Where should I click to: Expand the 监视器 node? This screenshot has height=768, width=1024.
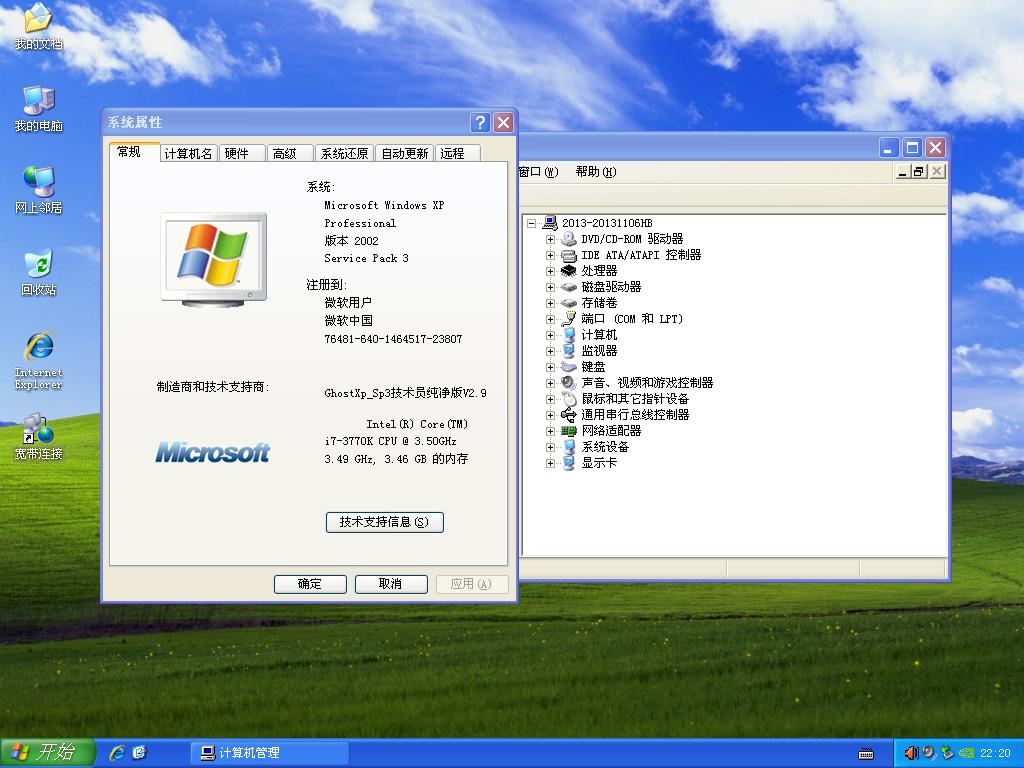[x=551, y=351]
